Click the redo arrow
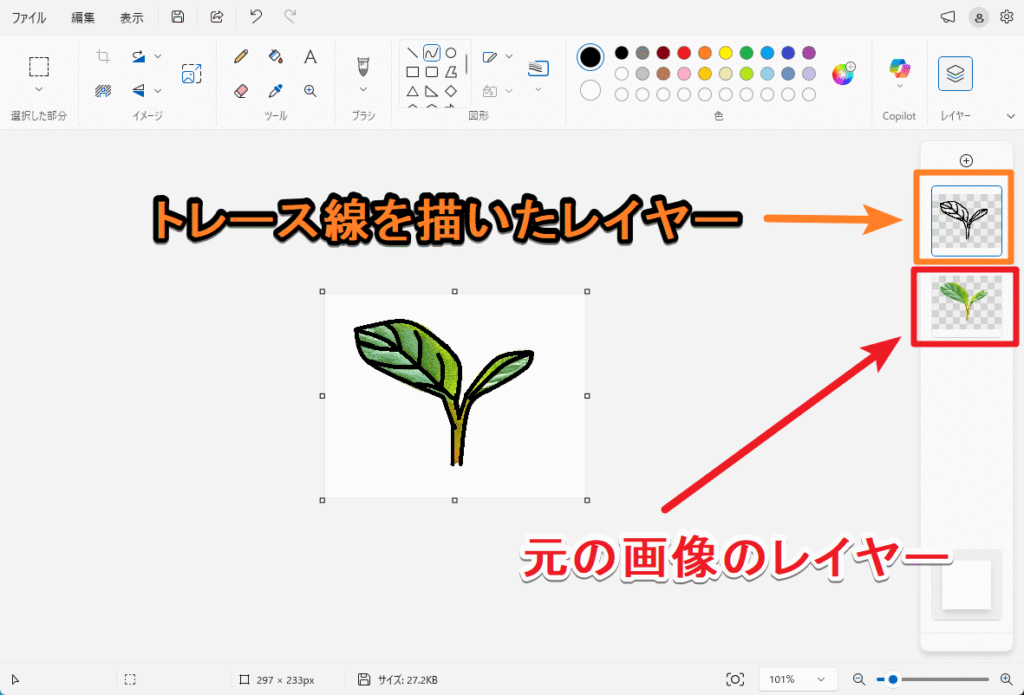Image resolution: width=1024 pixels, height=695 pixels. tap(291, 17)
